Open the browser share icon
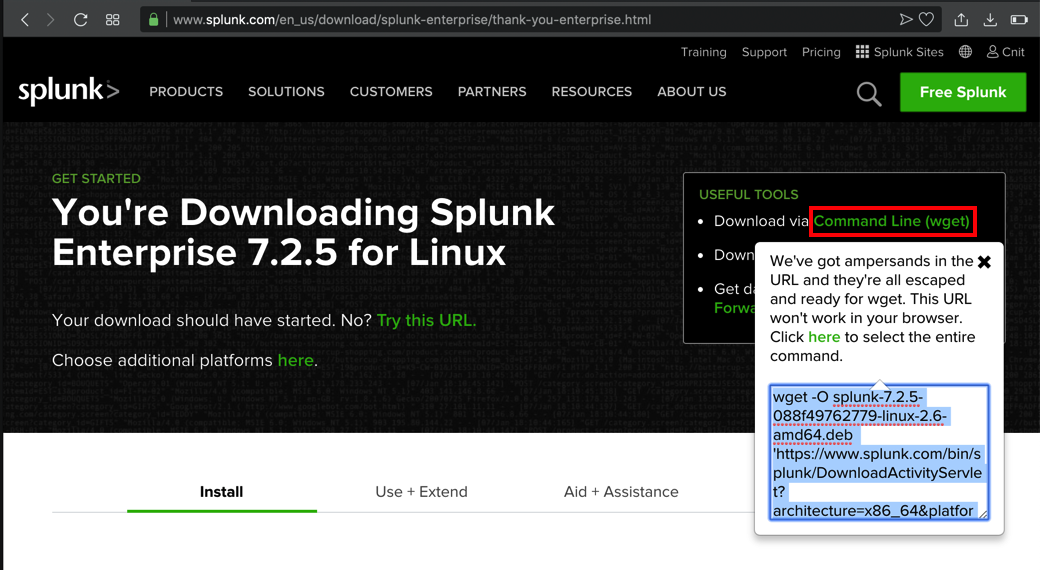 pyautogui.click(x=961, y=20)
